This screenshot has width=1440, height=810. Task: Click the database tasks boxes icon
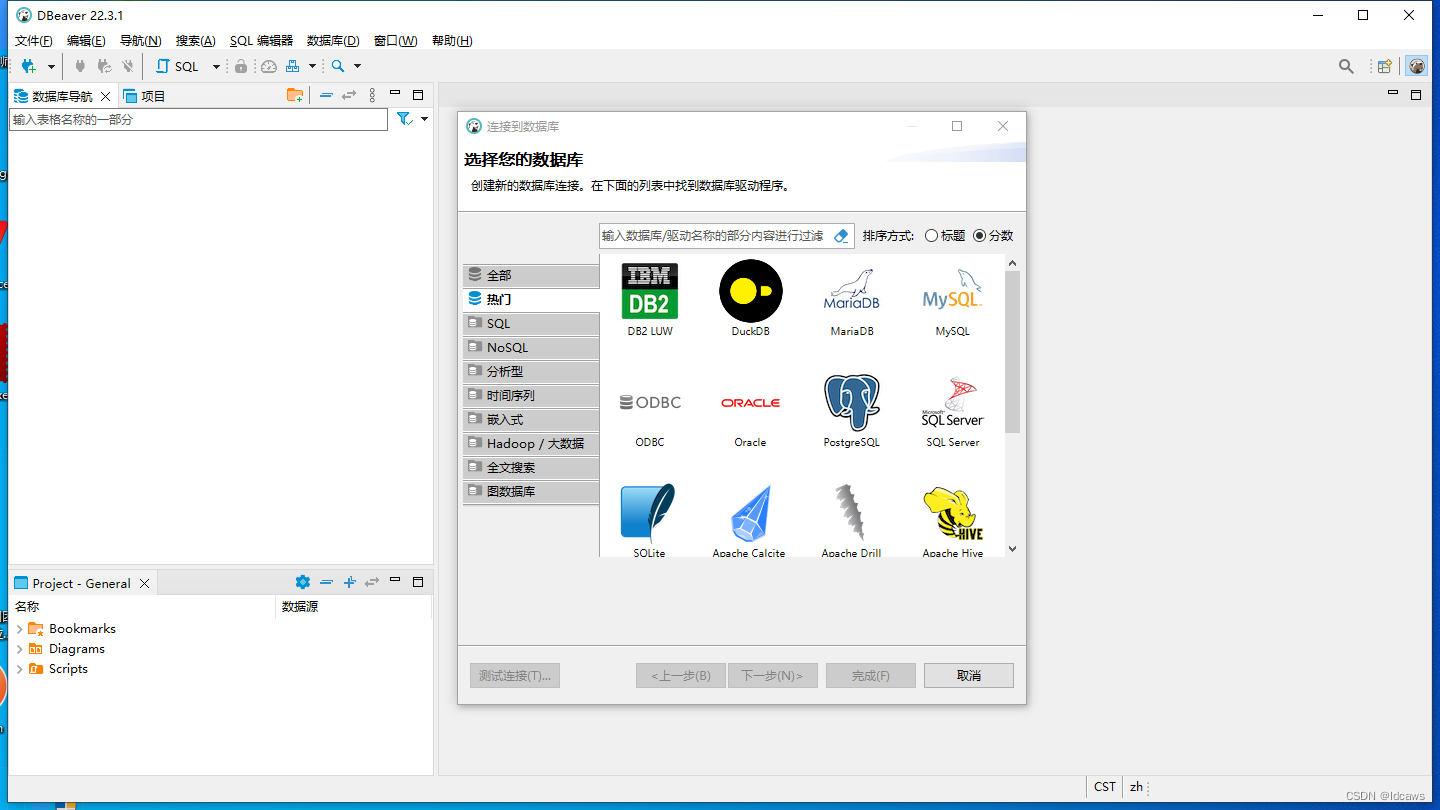pos(292,66)
